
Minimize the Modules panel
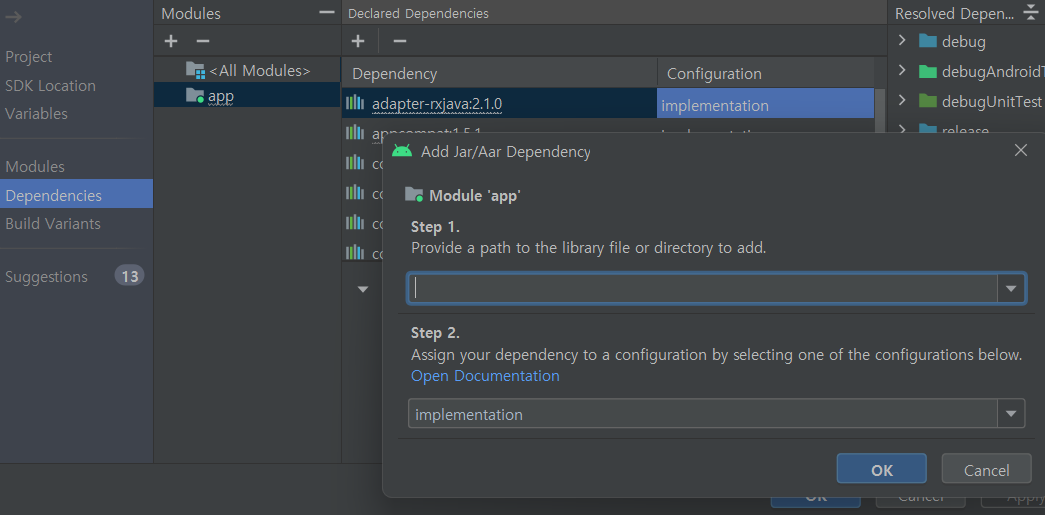[x=327, y=13]
